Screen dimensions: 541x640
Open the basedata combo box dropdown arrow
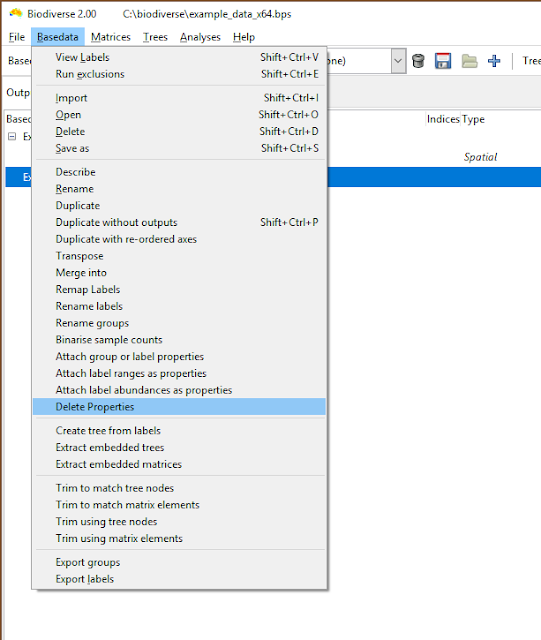pyautogui.click(x=398, y=61)
